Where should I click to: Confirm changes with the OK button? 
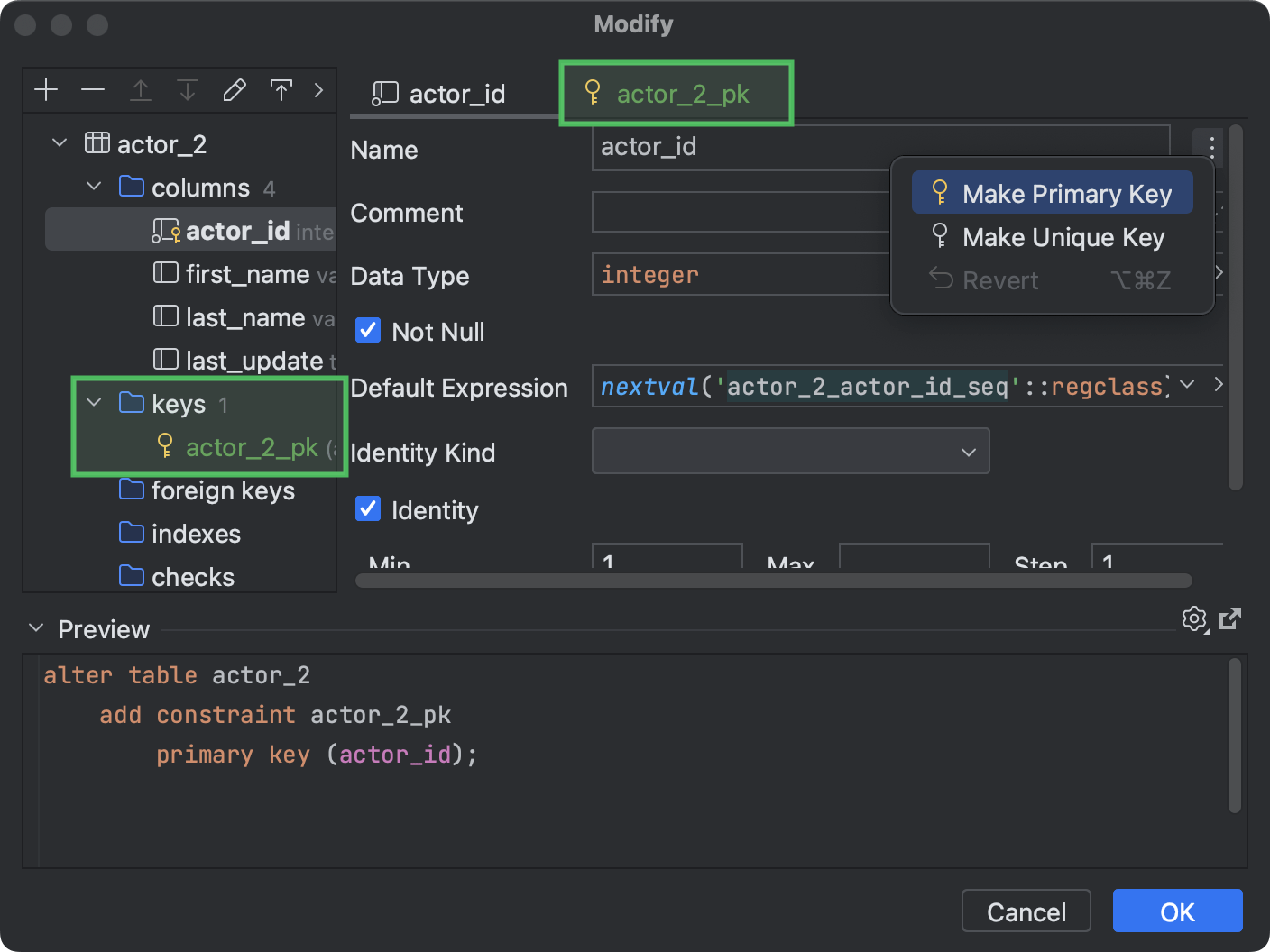(x=1177, y=911)
